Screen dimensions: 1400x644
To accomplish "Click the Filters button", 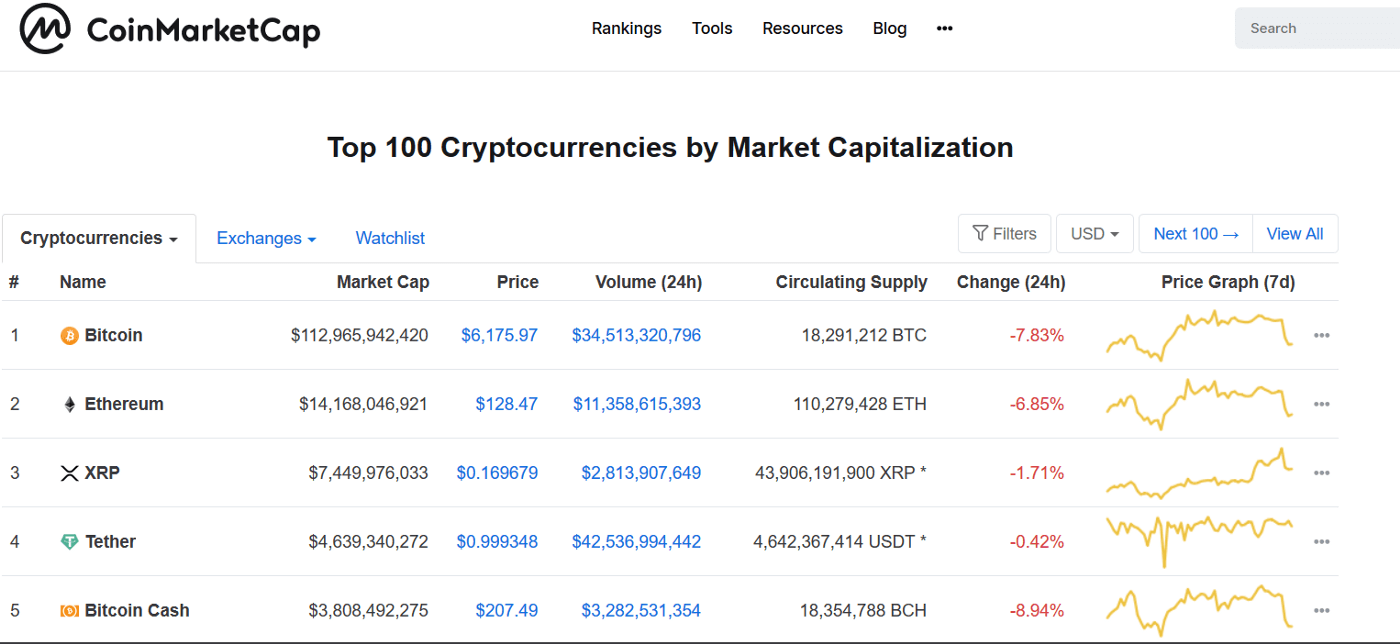I will [1004, 234].
